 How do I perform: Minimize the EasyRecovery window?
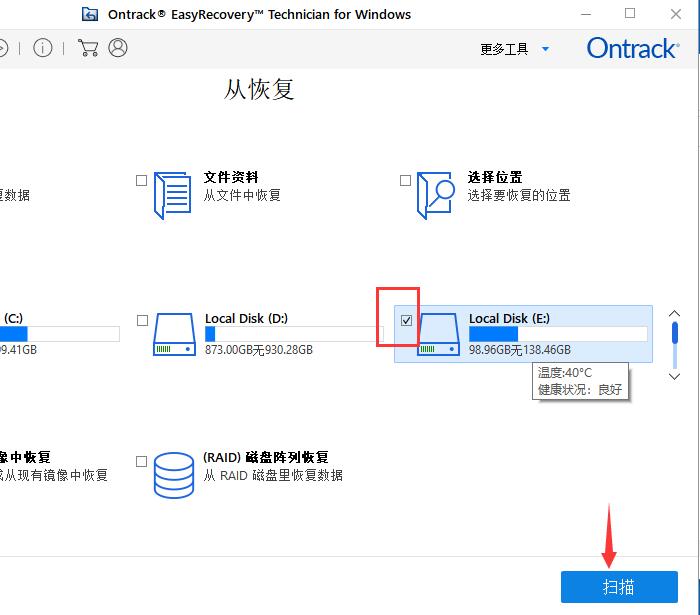pos(586,14)
